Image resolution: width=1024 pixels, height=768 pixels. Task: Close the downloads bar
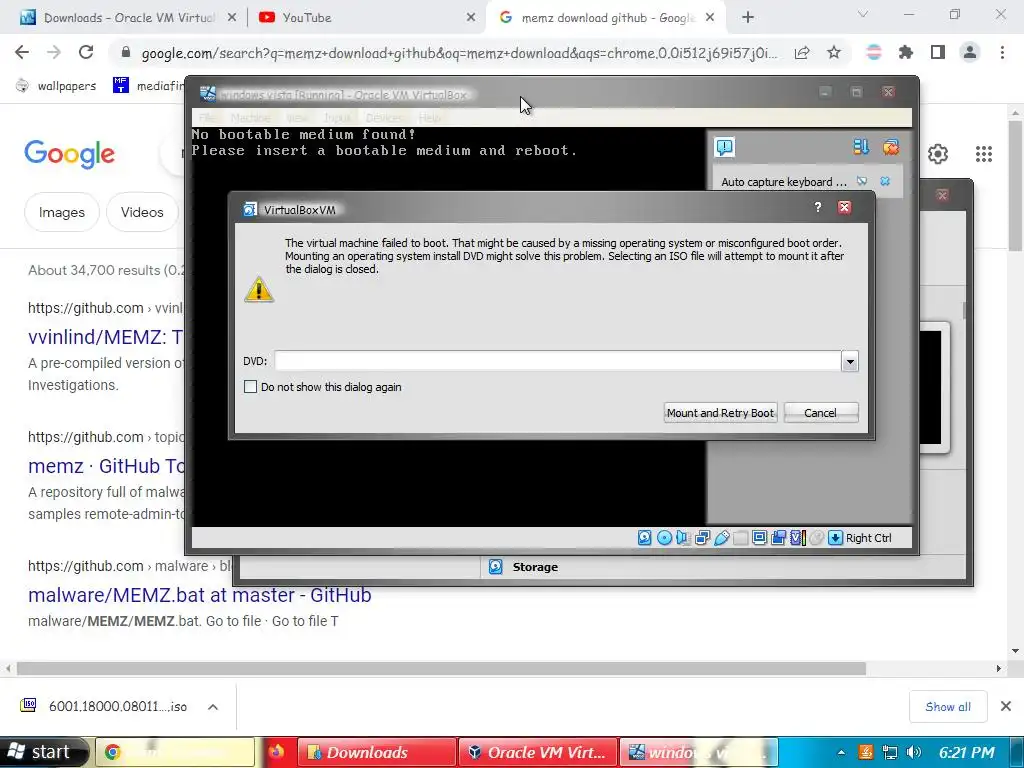coord(1006,706)
